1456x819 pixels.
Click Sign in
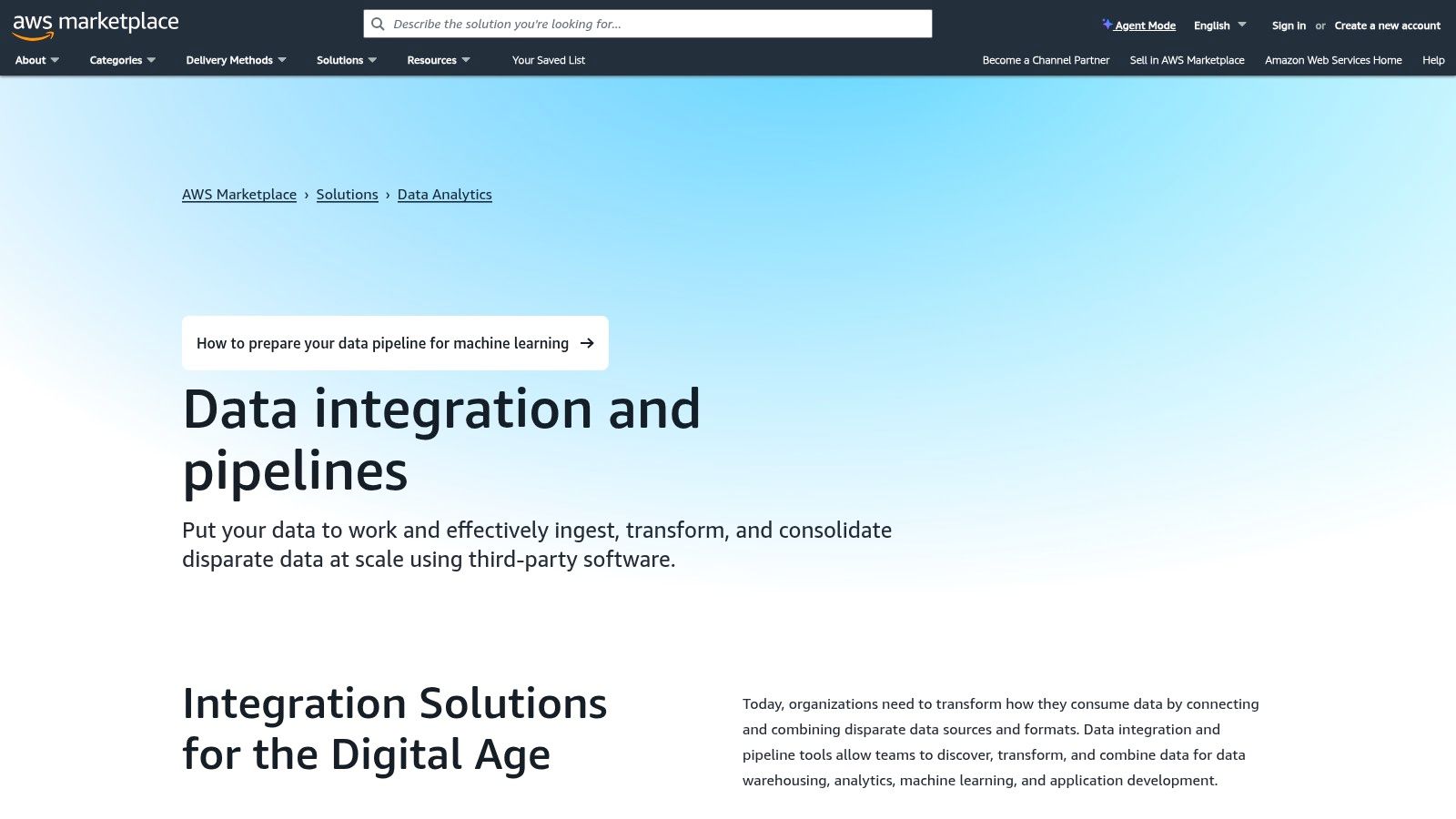(1289, 25)
